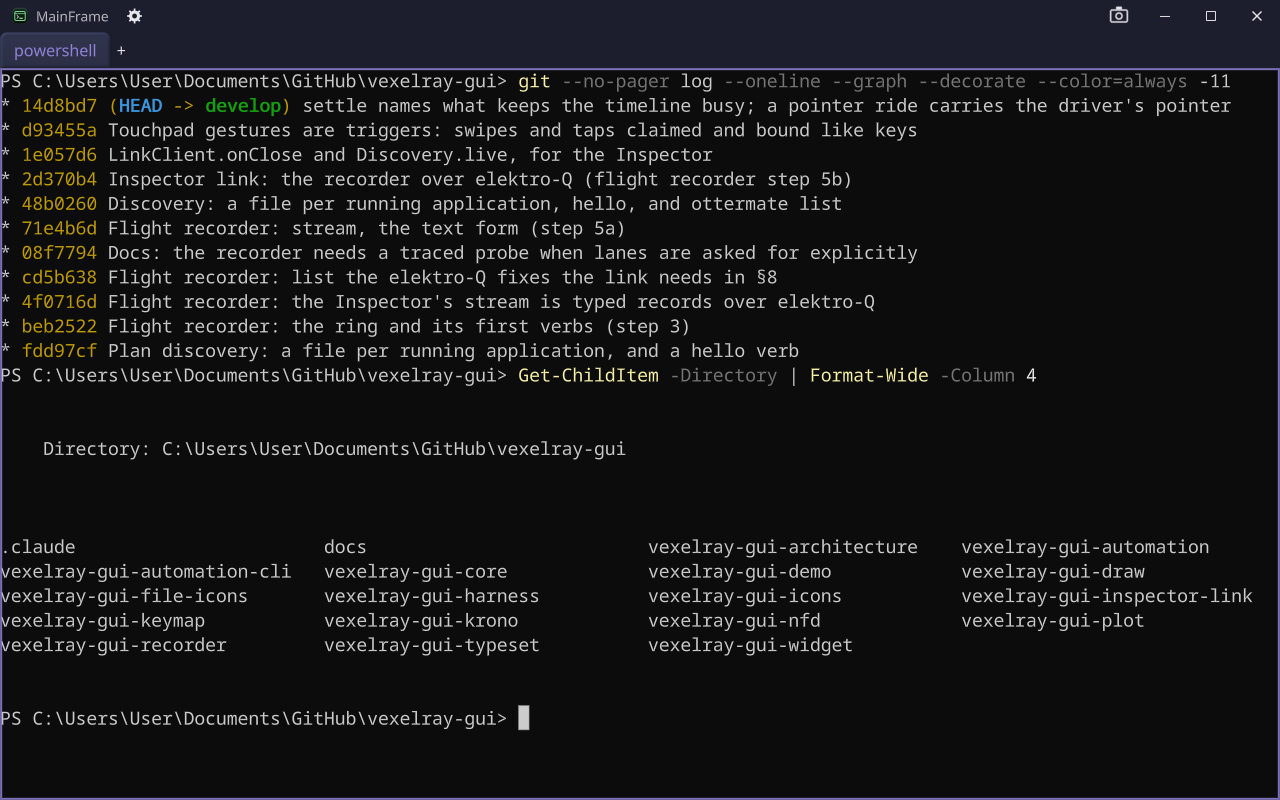Take a screenshot with the camera icon
Viewport: 1280px width, 800px height.
coord(1119,15)
